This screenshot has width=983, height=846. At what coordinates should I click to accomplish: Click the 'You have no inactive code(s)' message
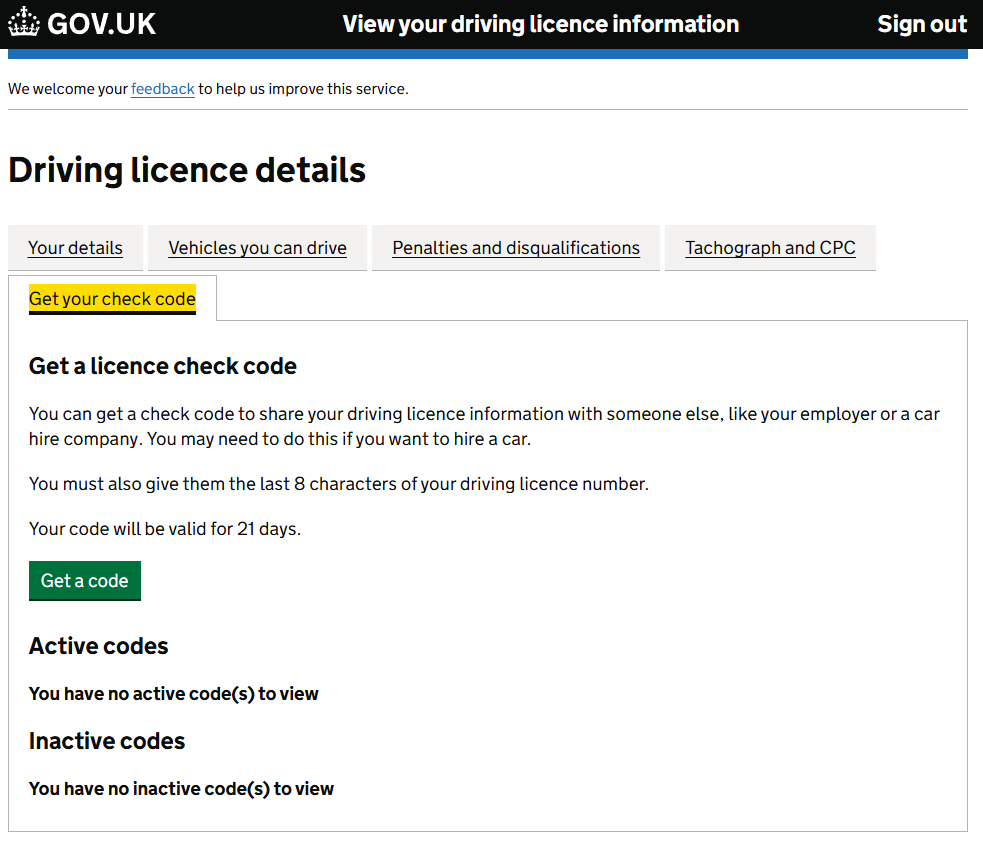(181, 789)
